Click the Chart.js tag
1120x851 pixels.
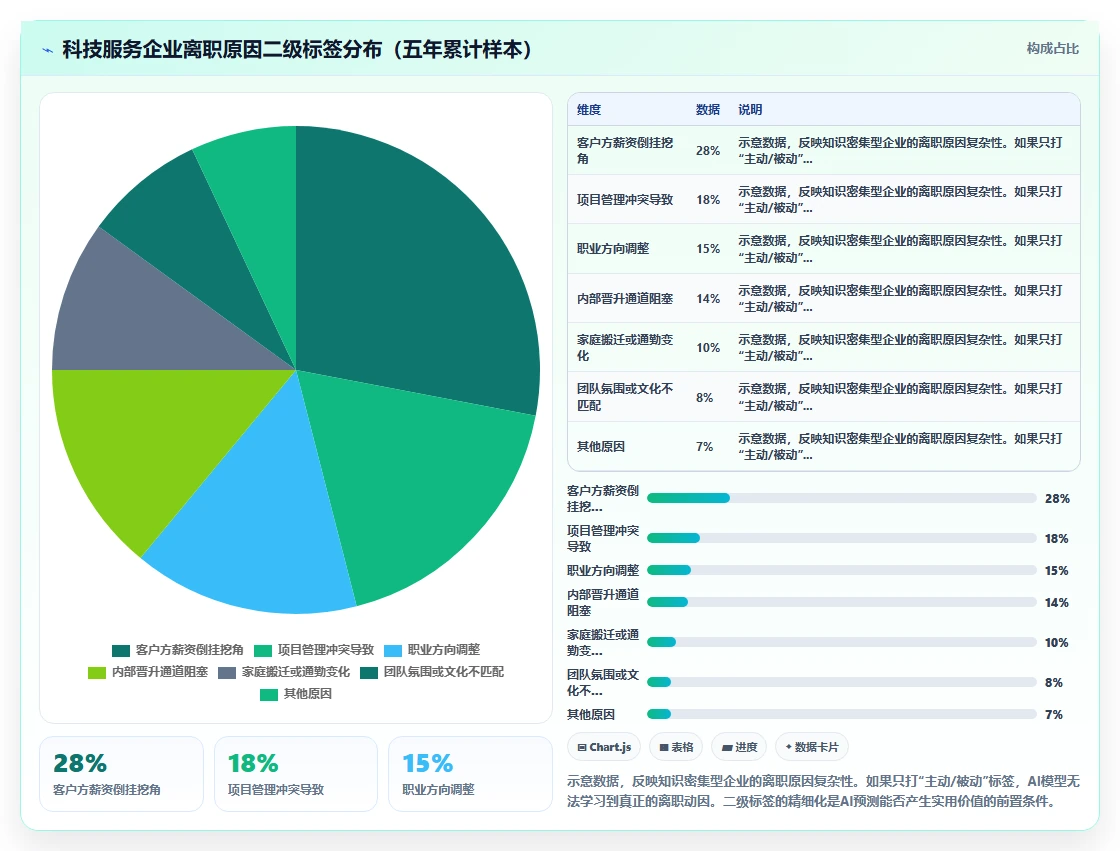pos(604,747)
